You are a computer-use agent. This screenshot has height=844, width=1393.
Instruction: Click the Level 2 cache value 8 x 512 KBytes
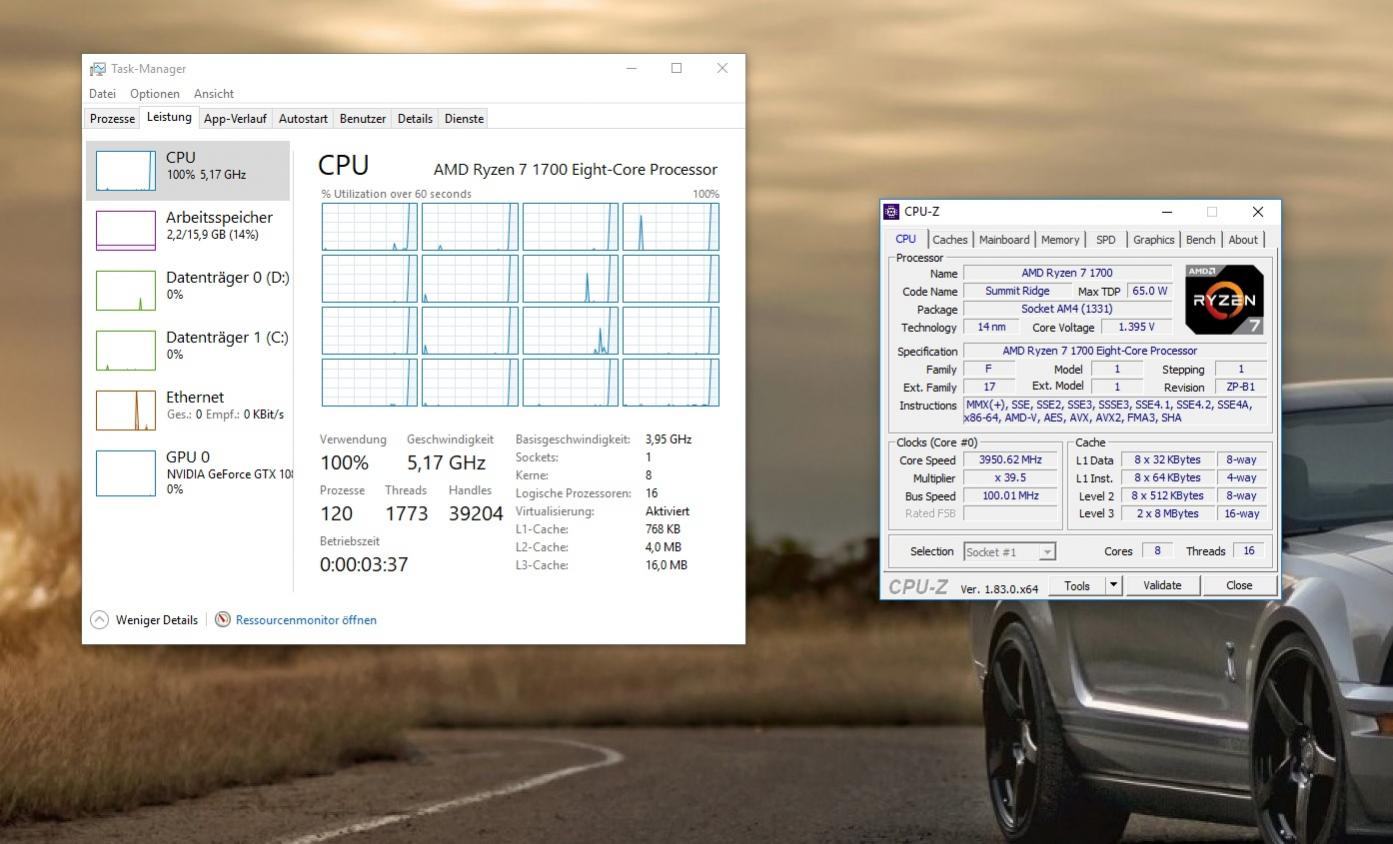[1166, 496]
